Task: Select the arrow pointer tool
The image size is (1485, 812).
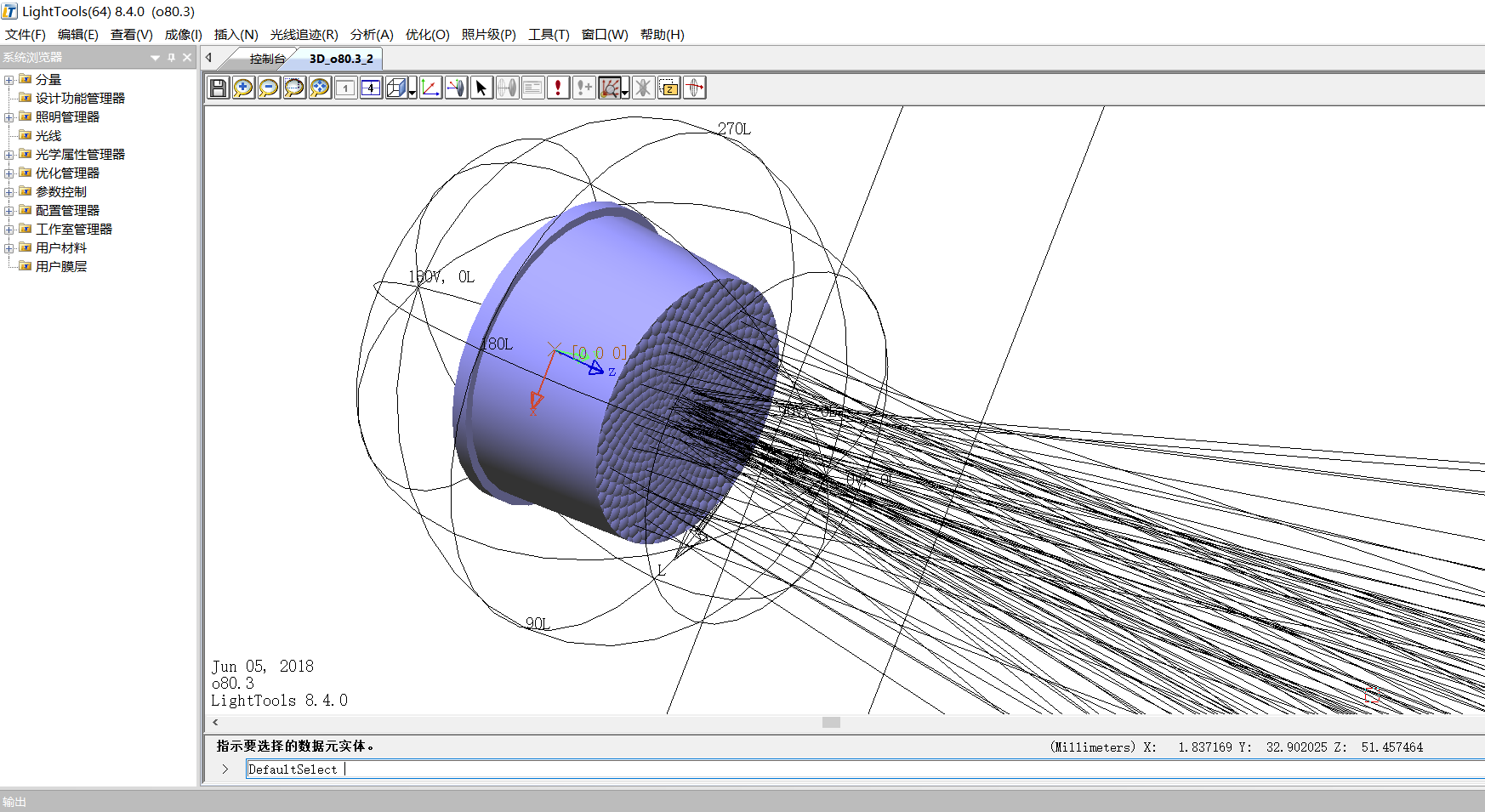Action: 481,88
